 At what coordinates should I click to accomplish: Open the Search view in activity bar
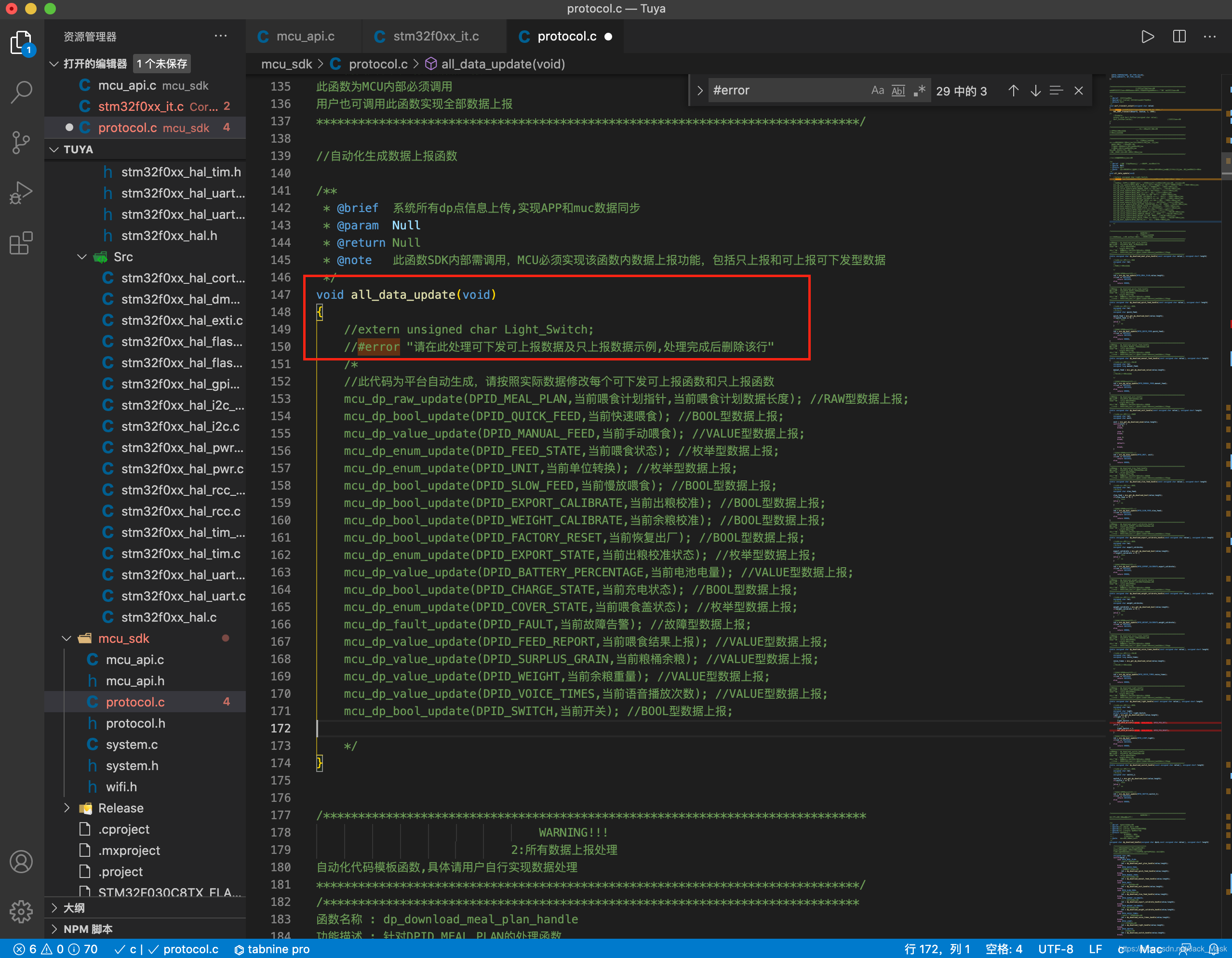point(21,92)
